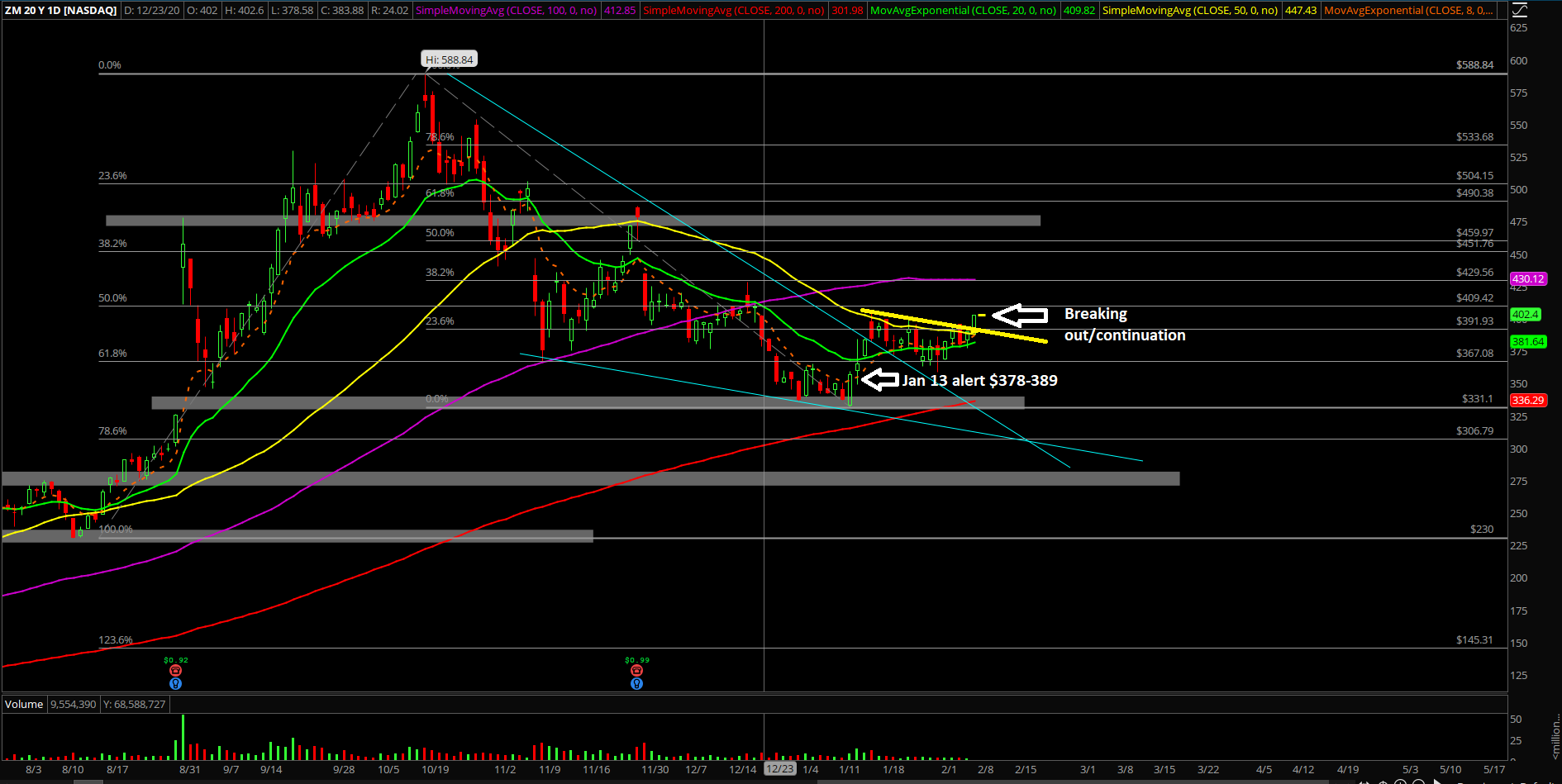The width and height of the screenshot is (1562, 784).
Task: Click the conference call icon under $0.99
Action: click(x=636, y=671)
